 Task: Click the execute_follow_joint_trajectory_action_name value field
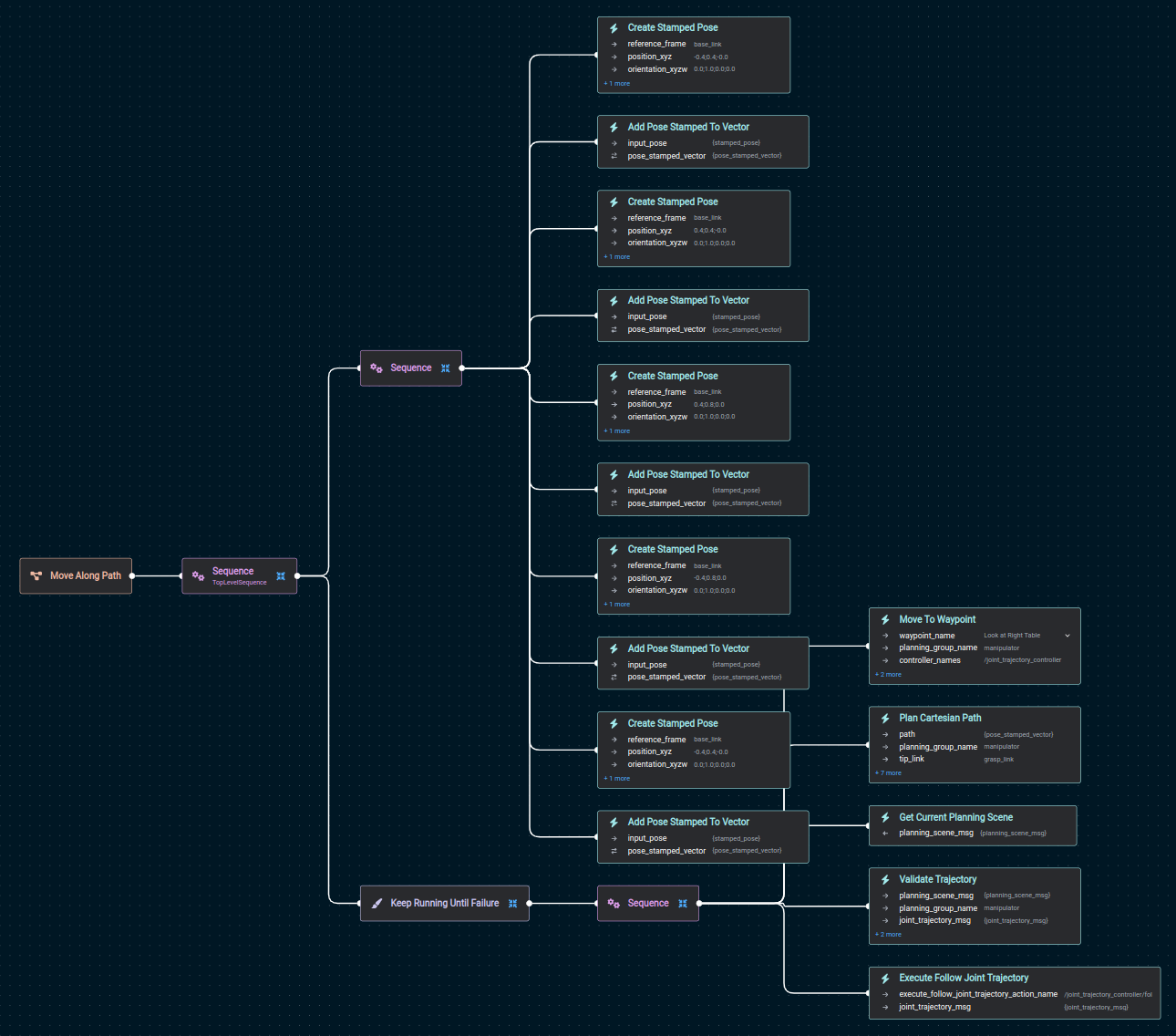coord(1108,995)
